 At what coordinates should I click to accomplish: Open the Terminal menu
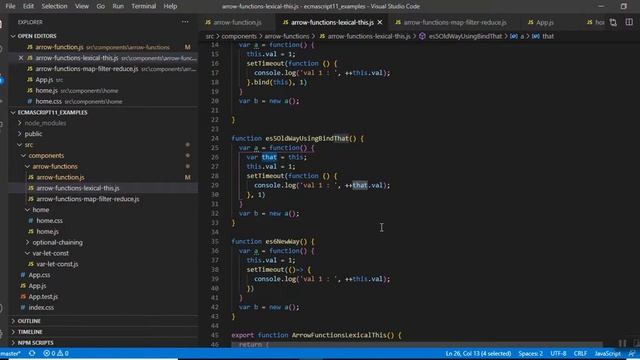coord(144,6)
